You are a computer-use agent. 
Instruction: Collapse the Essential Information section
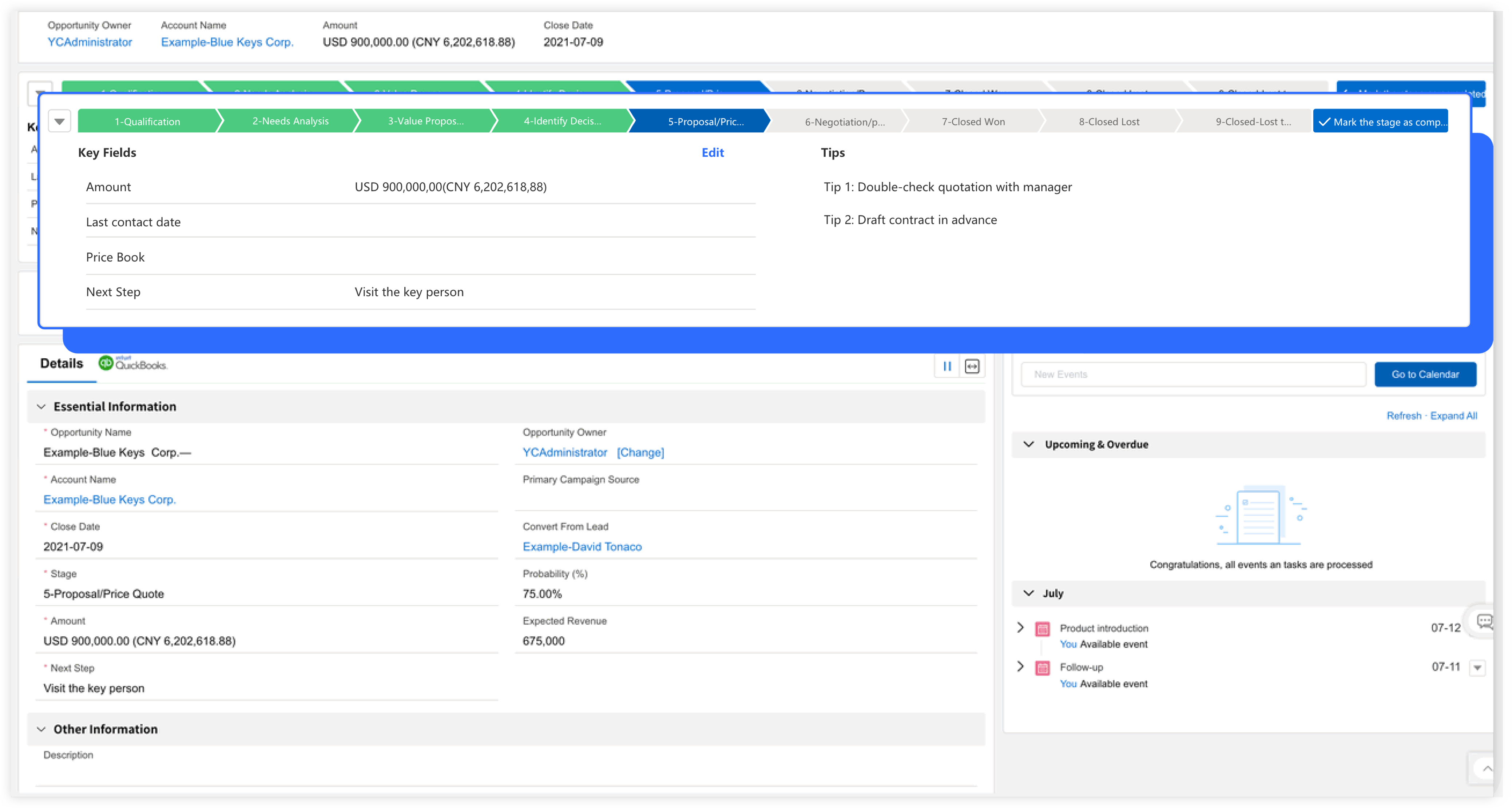tap(41, 407)
